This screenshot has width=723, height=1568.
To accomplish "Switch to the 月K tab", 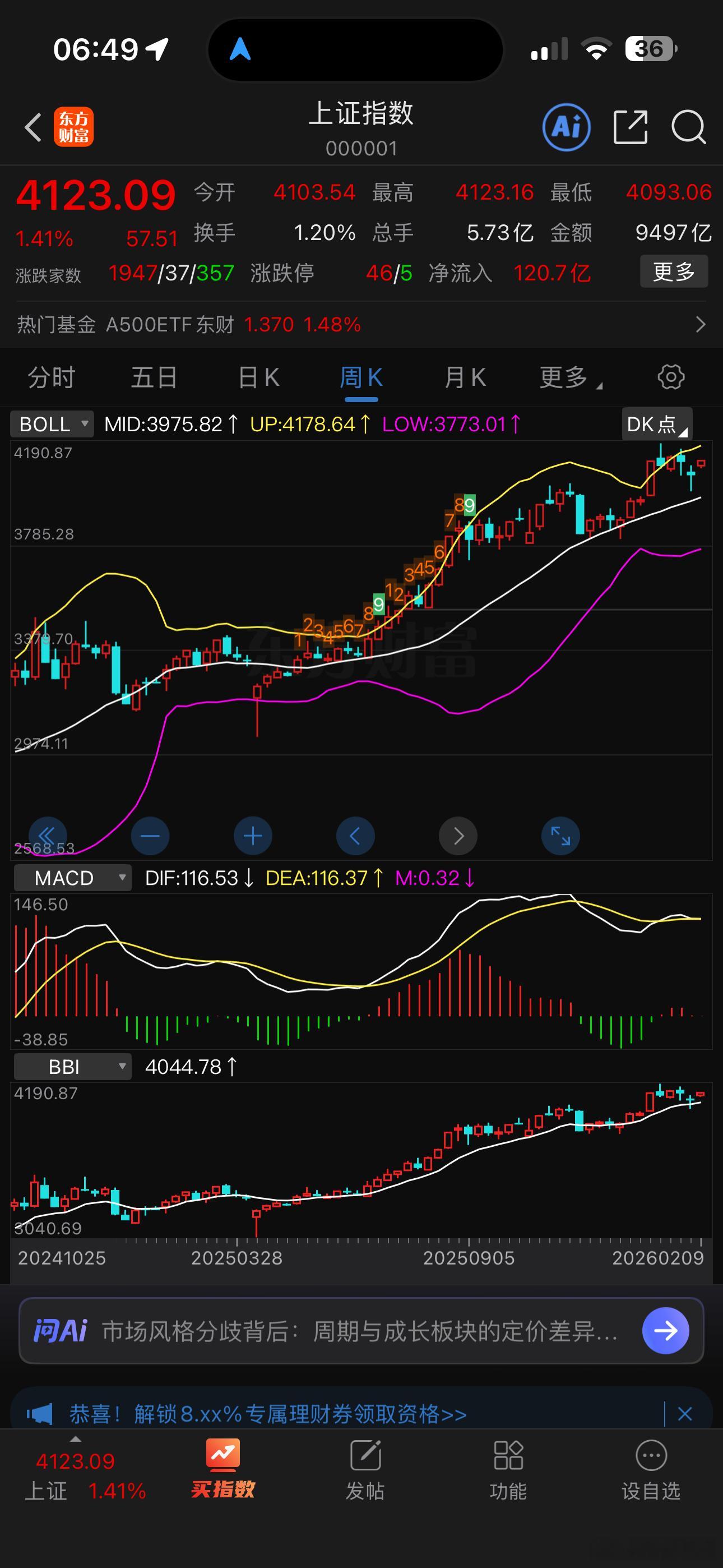I will [x=465, y=377].
